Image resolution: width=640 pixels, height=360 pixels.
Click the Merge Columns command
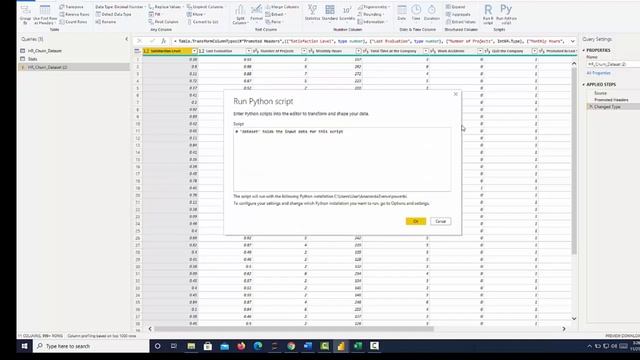click(x=282, y=7)
